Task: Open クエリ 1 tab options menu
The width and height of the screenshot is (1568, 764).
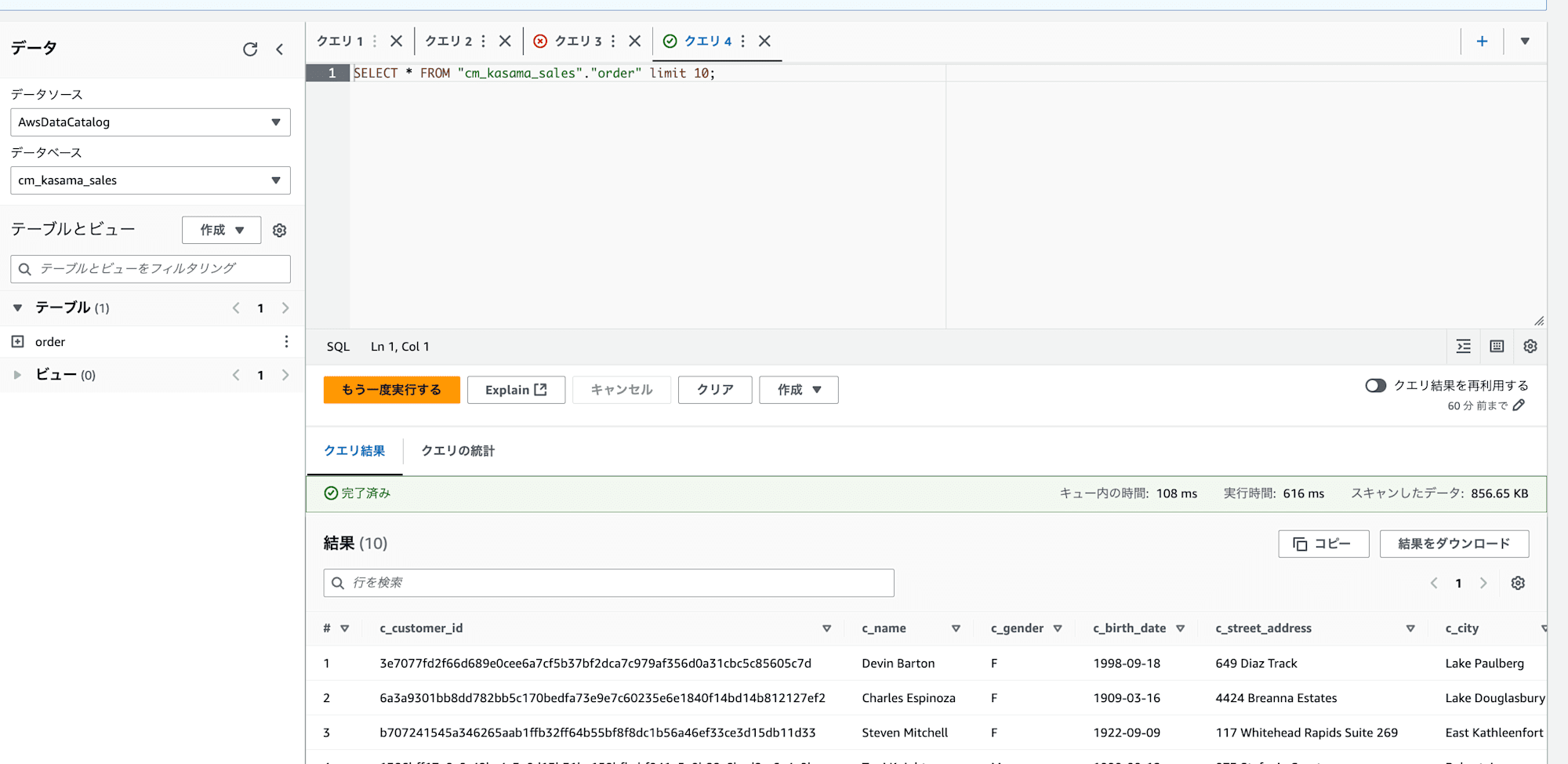Action: pyautogui.click(x=375, y=41)
